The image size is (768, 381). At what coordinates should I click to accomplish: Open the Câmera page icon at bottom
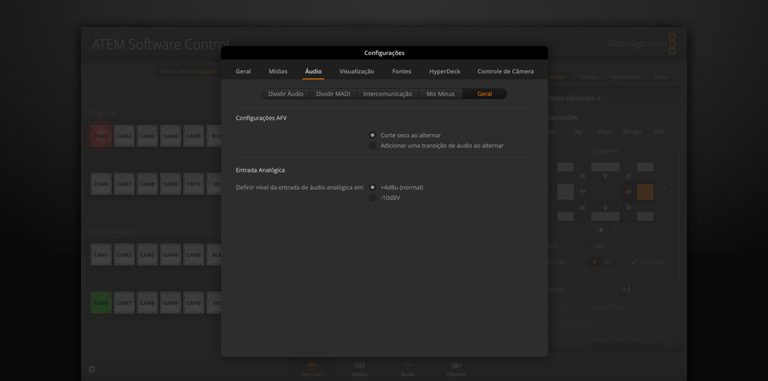pos(456,369)
